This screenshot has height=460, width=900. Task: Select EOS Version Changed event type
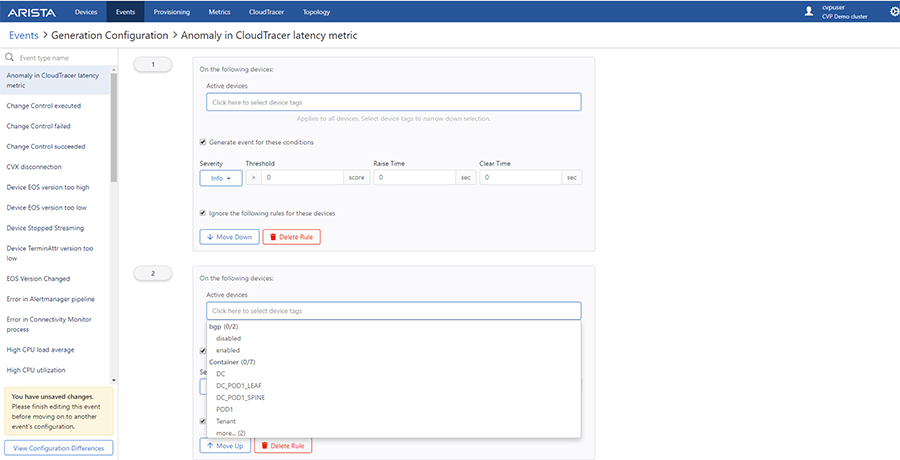[55, 279]
